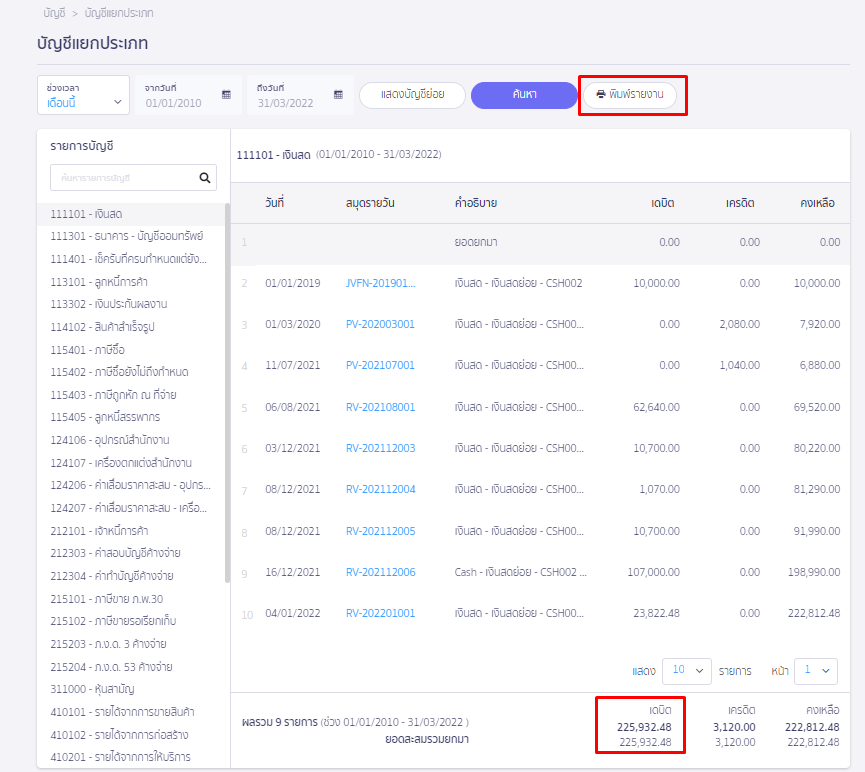This screenshot has width=865, height=772.
Task: Click the เครดิต column header
Action: click(x=740, y=203)
